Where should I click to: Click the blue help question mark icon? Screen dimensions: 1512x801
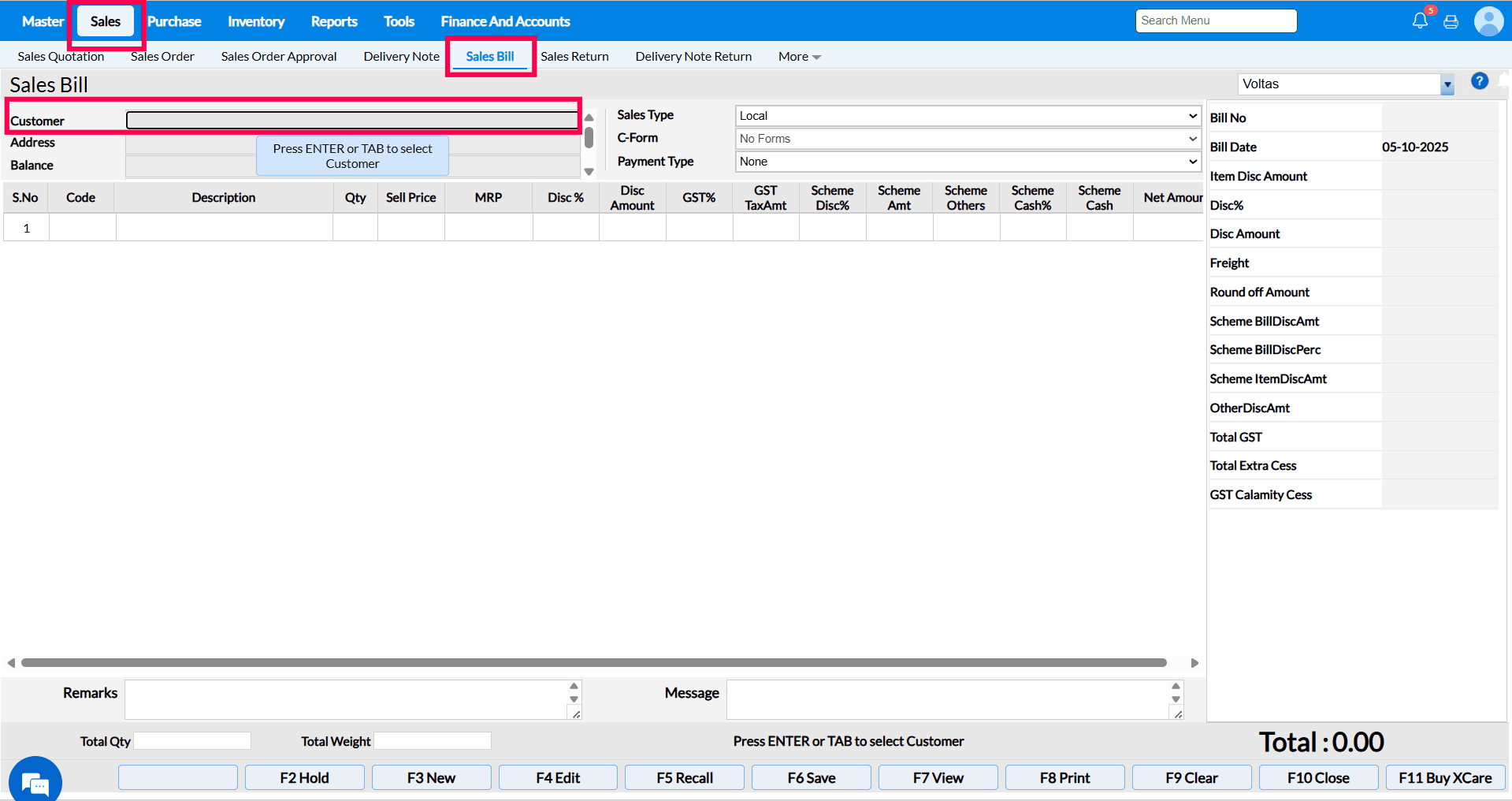1479,81
